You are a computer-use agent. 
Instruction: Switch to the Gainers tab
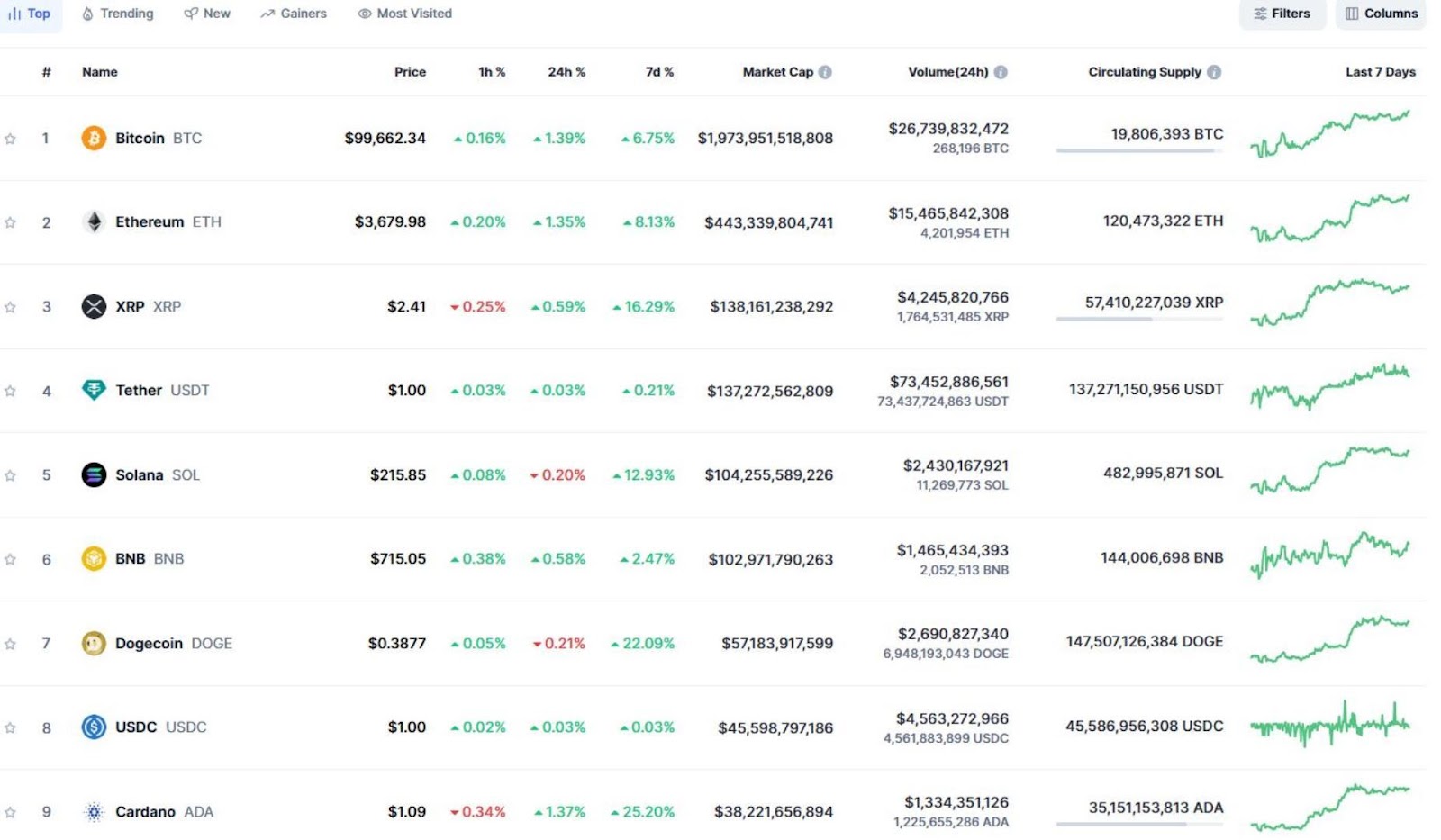294,14
